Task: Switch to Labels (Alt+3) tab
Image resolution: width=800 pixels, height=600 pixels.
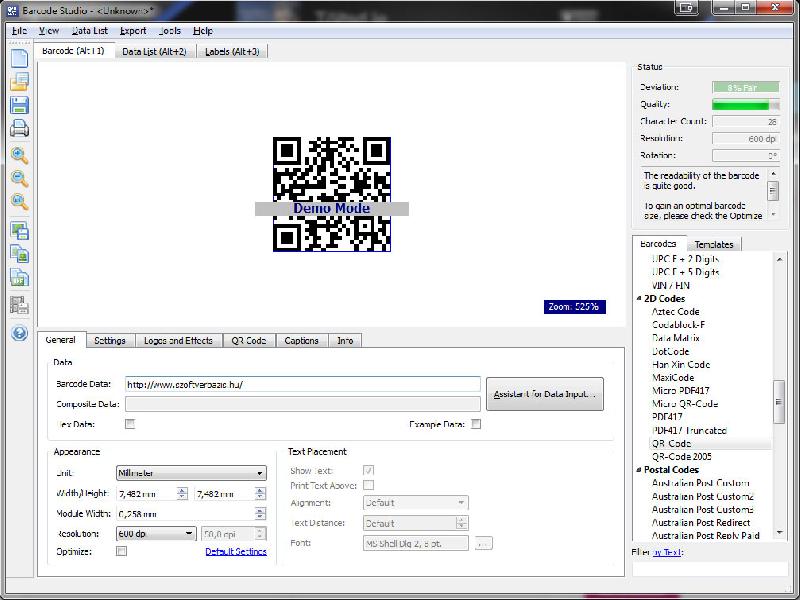Action: tap(232, 52)
